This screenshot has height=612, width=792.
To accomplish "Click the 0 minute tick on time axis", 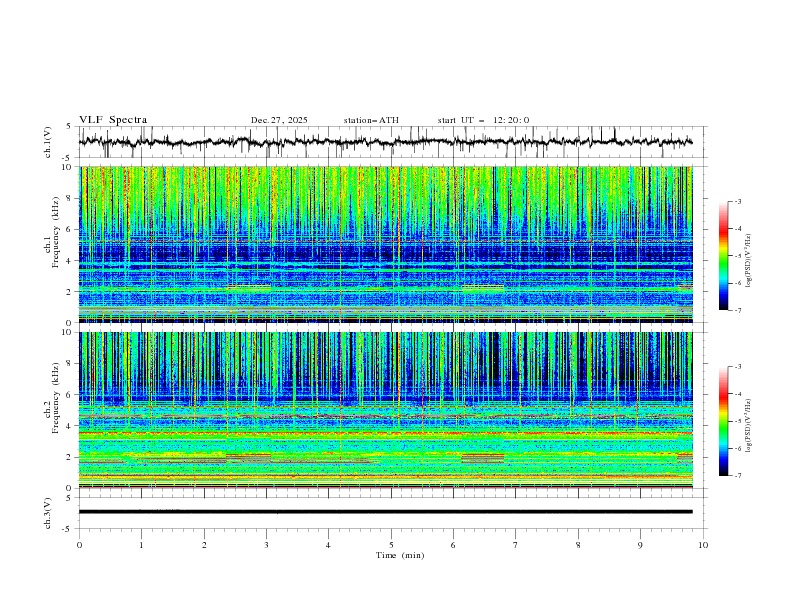I will pyautogui.click(x=80, y=544).
